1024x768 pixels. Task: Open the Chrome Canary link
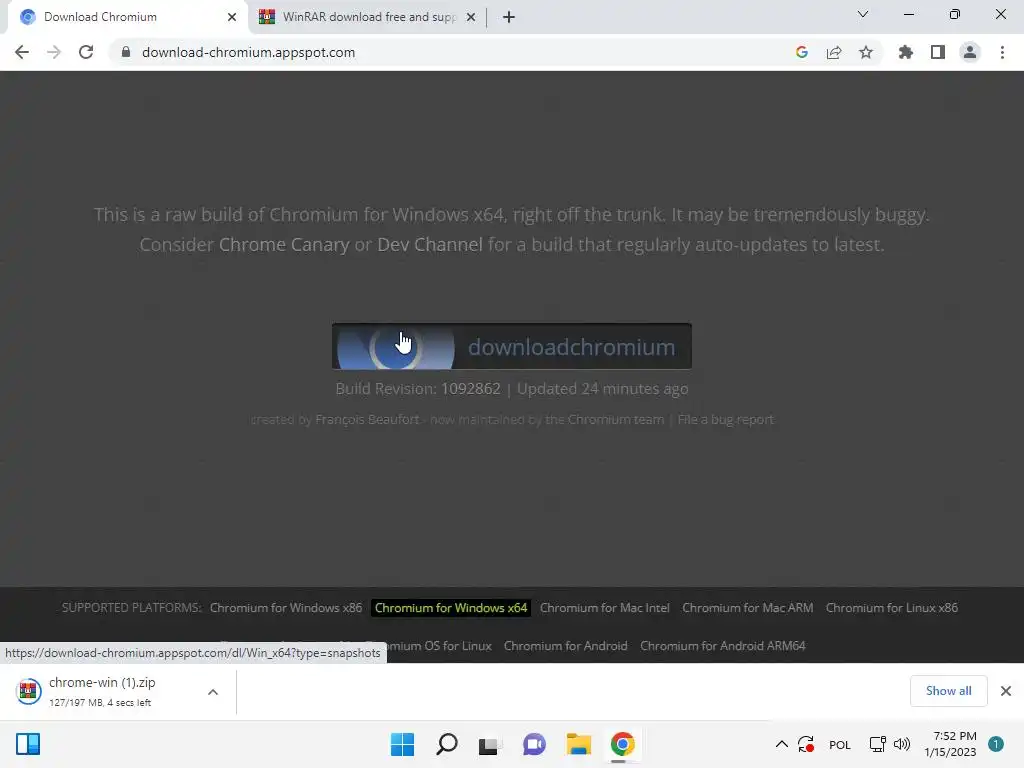[x=284, y=245]
